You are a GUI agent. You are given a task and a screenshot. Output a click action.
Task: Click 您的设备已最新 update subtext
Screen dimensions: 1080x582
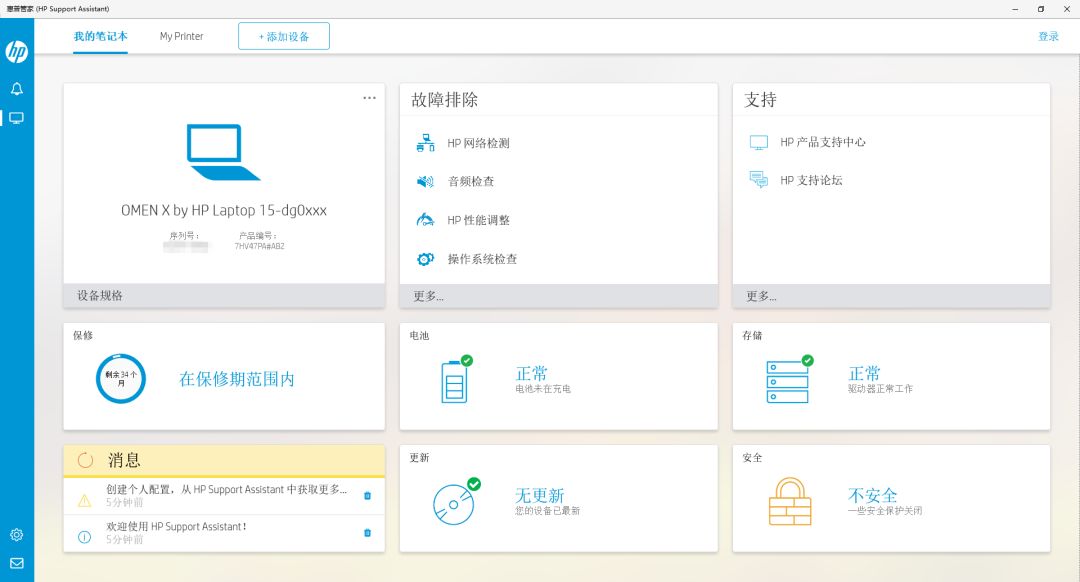[x=548, y=511]
